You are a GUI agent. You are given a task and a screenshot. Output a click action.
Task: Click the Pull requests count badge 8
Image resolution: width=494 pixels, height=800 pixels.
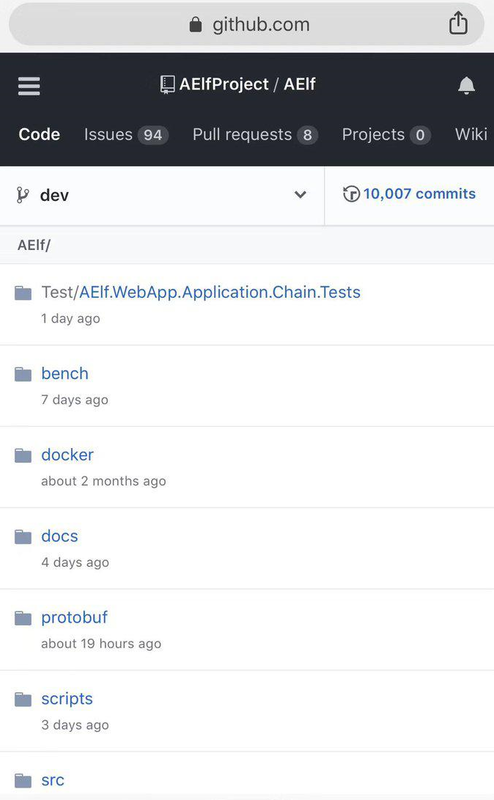click(307, 135)
